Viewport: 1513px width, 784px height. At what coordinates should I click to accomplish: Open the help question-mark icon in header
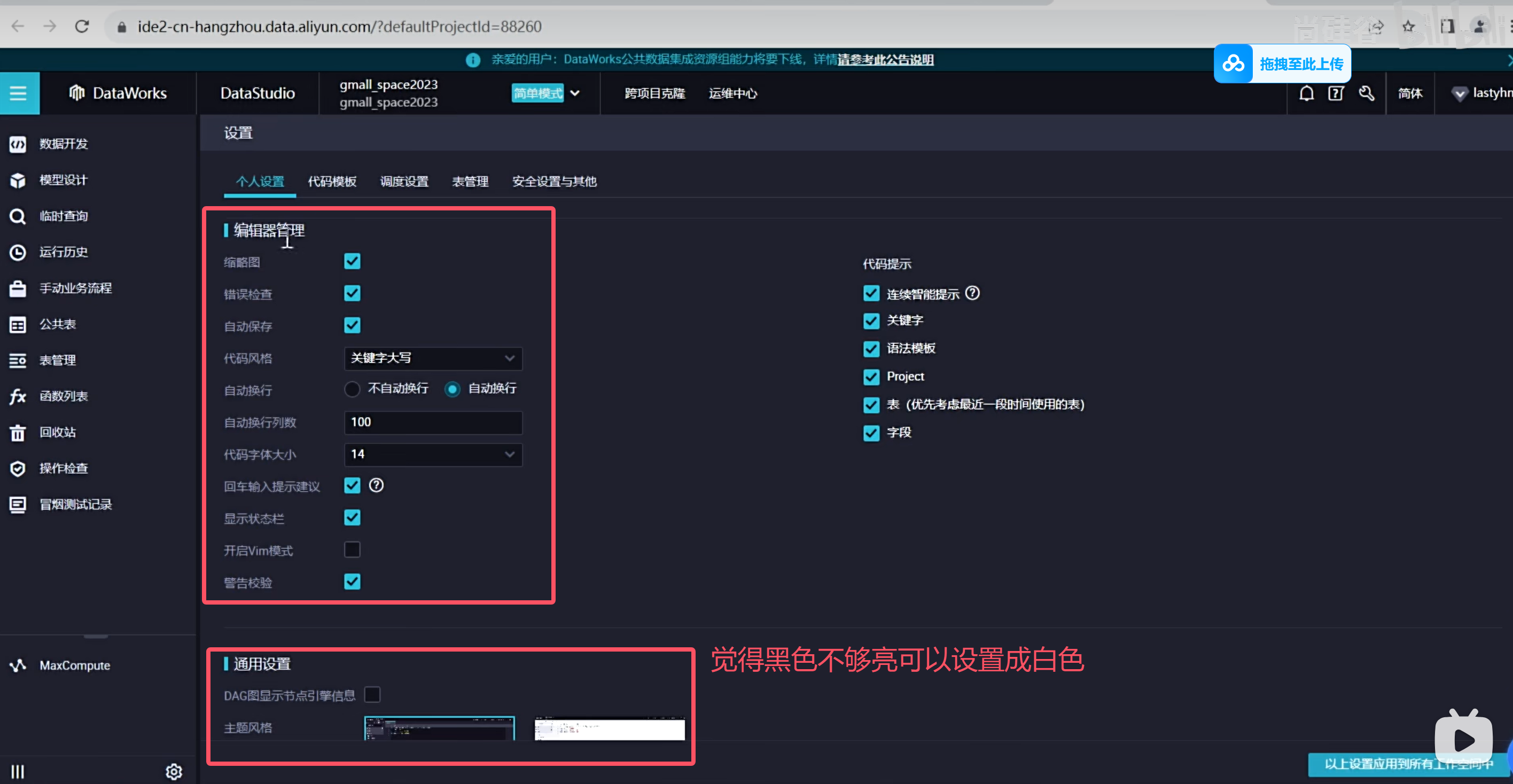coord(1336,93)
